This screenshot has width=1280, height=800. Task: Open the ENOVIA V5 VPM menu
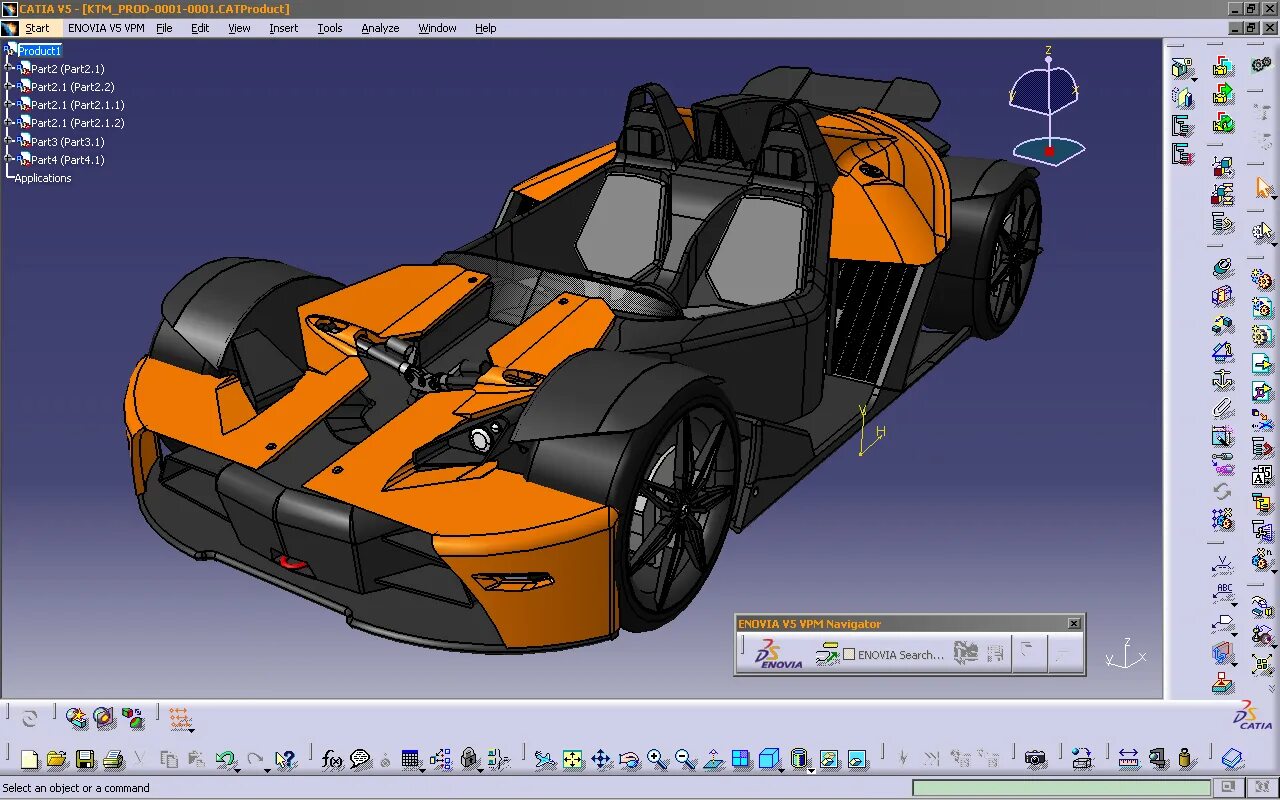point(108,28)
